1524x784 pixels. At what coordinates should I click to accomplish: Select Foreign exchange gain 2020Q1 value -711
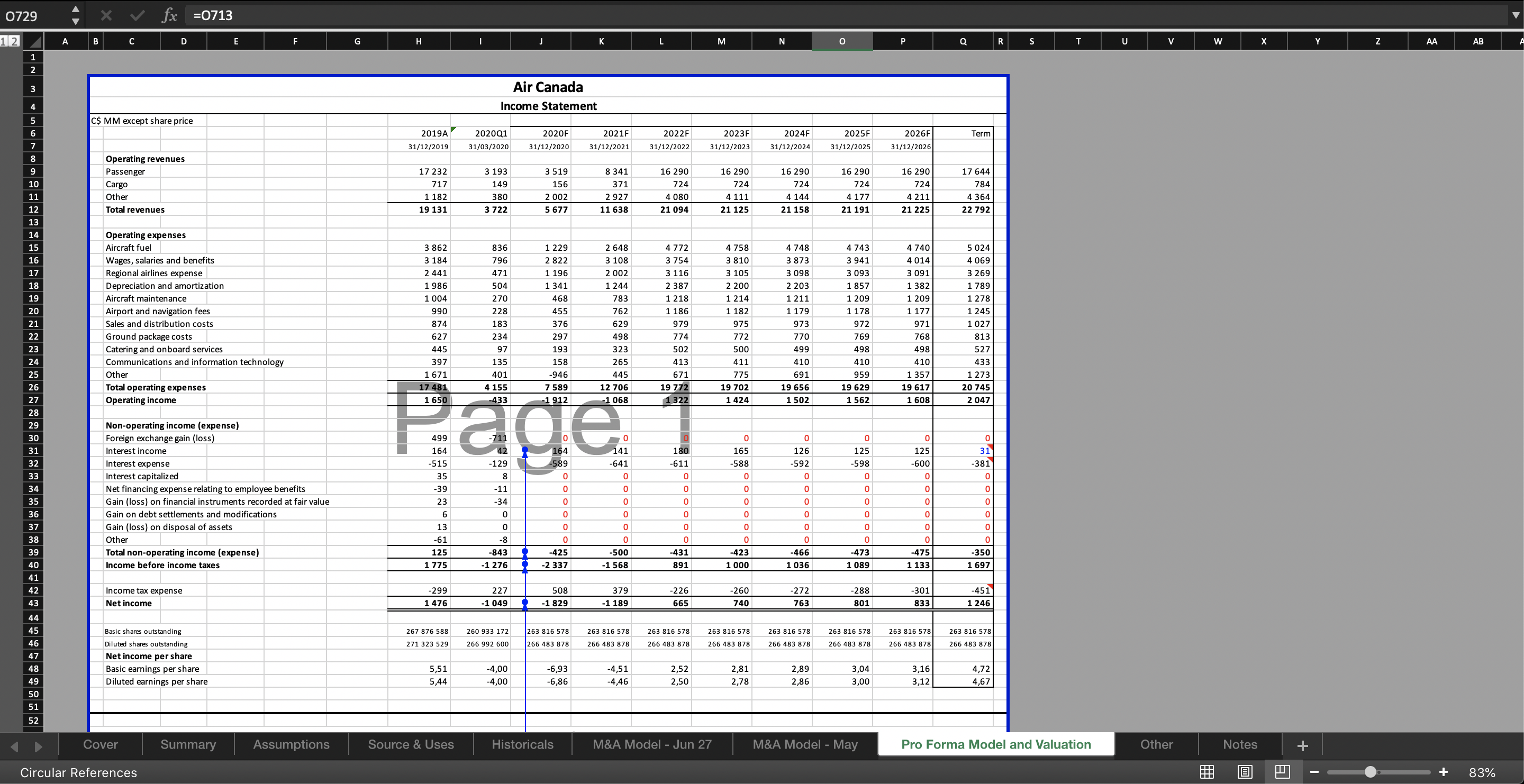[x=480, y=438]
